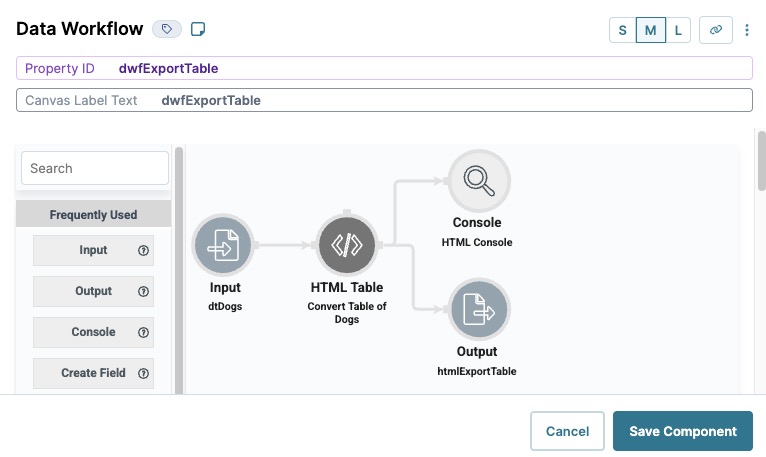
Task: Open the vertical three-dot options menu
Action: pyautogui.click(x=747, y=30)
